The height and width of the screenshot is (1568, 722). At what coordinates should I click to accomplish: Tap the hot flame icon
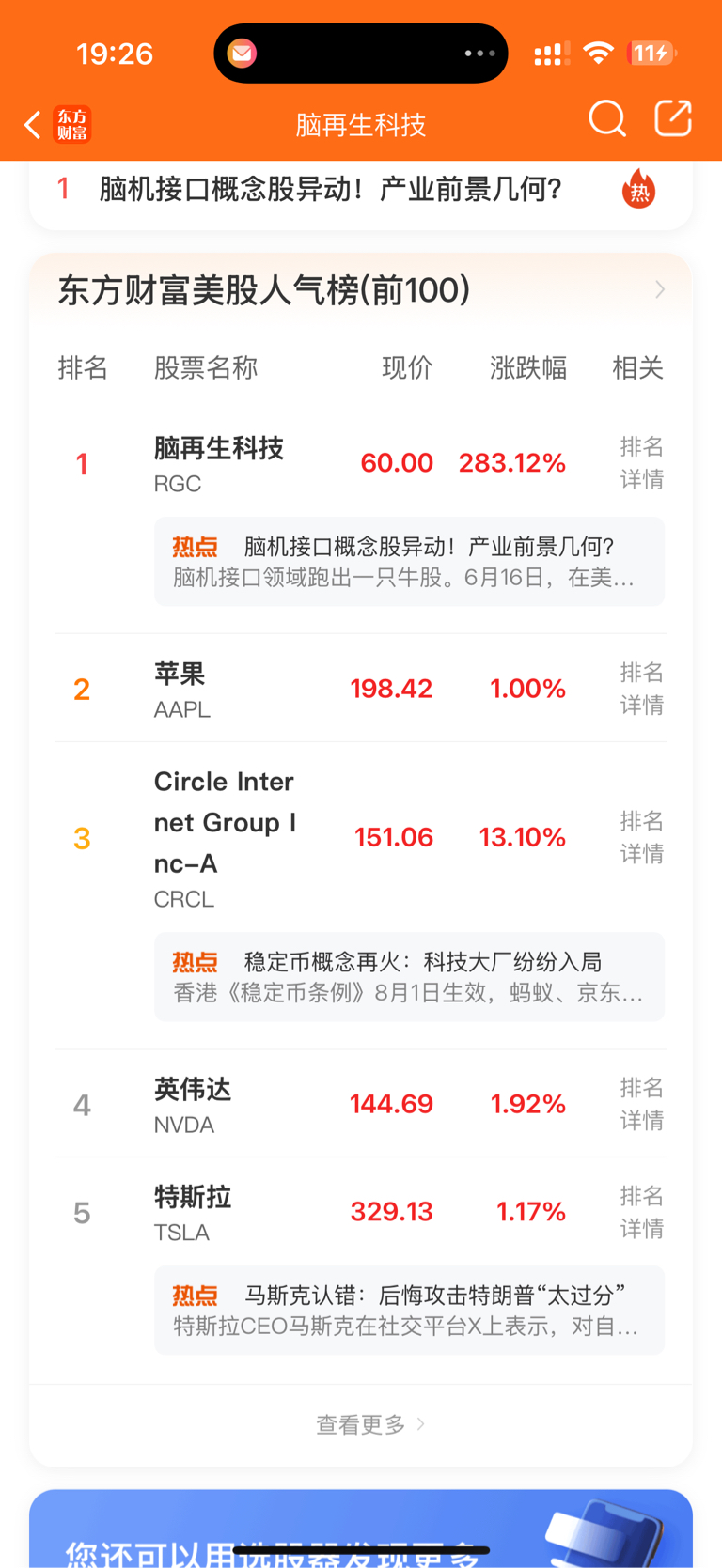[639, 189]
